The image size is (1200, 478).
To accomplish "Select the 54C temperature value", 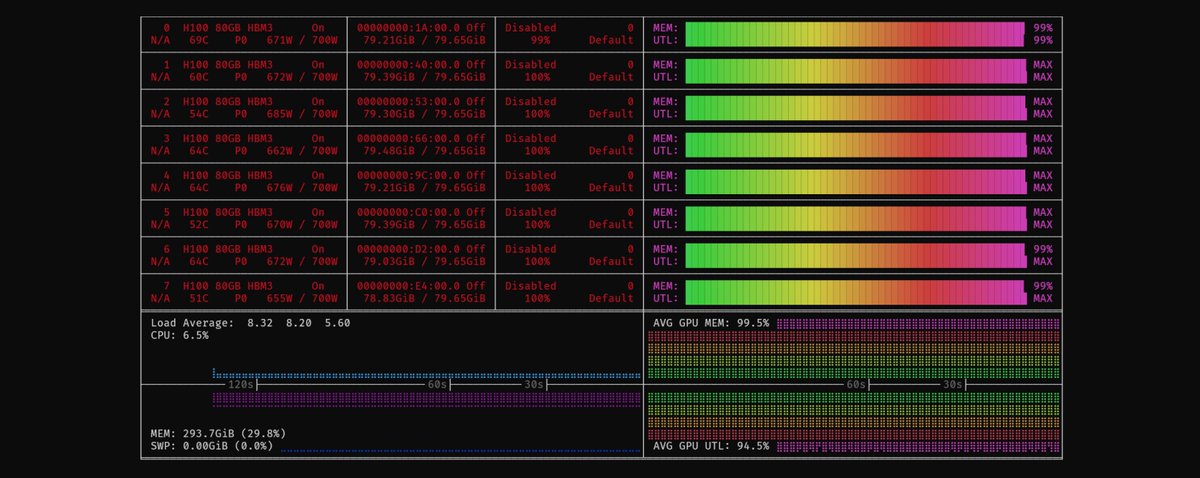I will coord(198,114).
